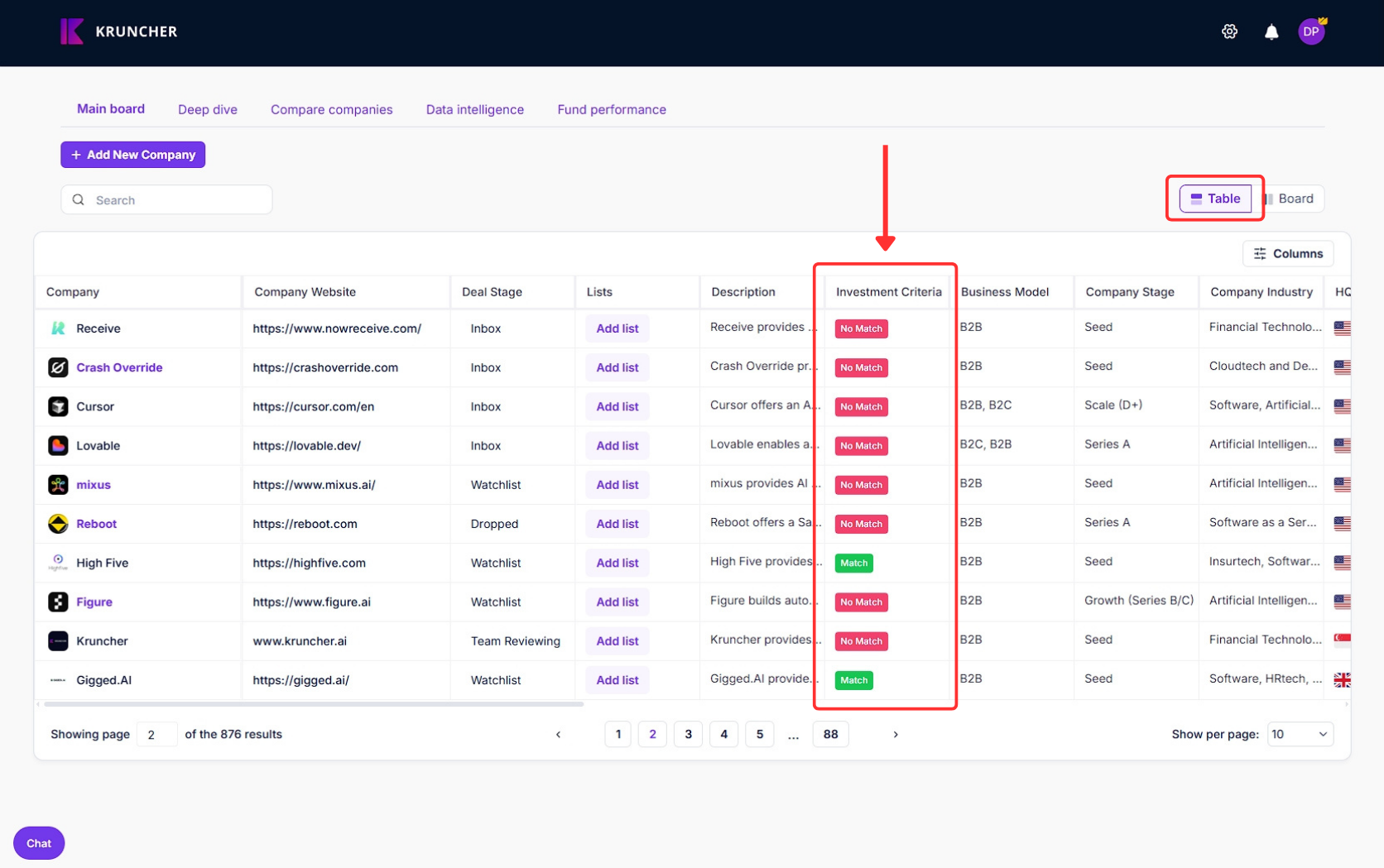Viewport: 1384px width, 868px height.
Task: Go to page 5
Action: click(x=759, y=734)
